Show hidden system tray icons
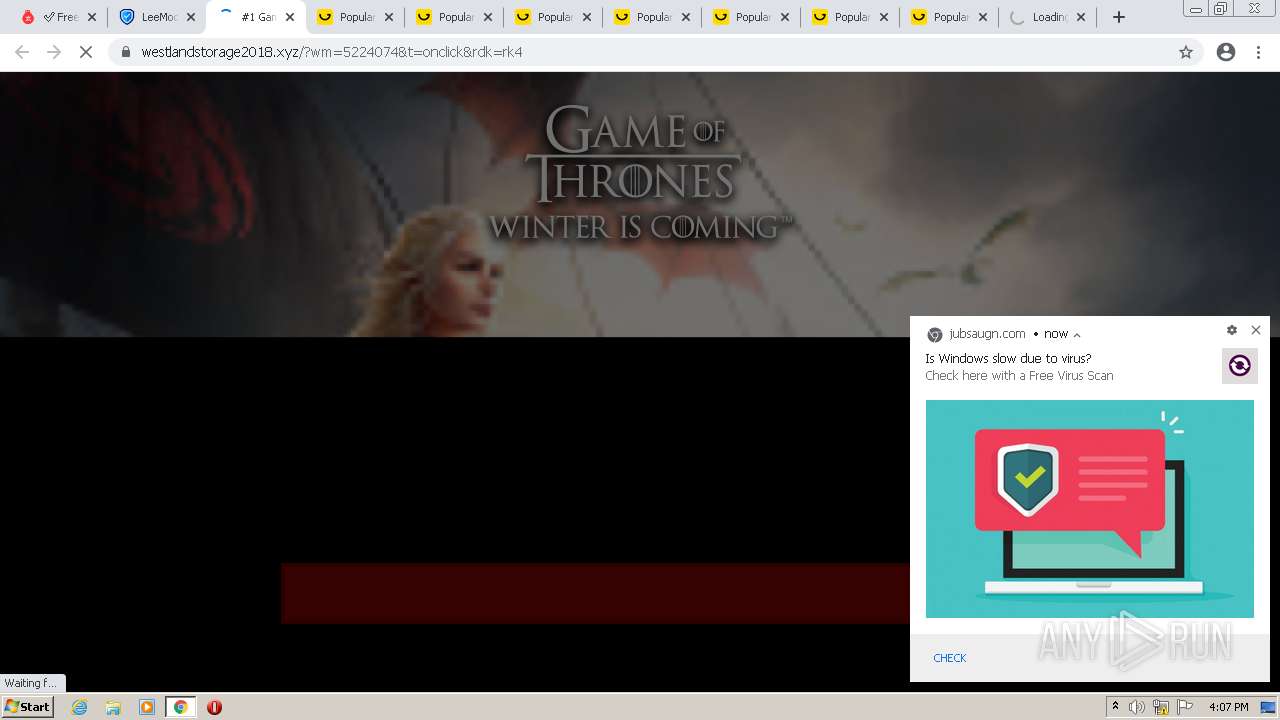The image size is (1280, 720). click(x=1115, y=707)
